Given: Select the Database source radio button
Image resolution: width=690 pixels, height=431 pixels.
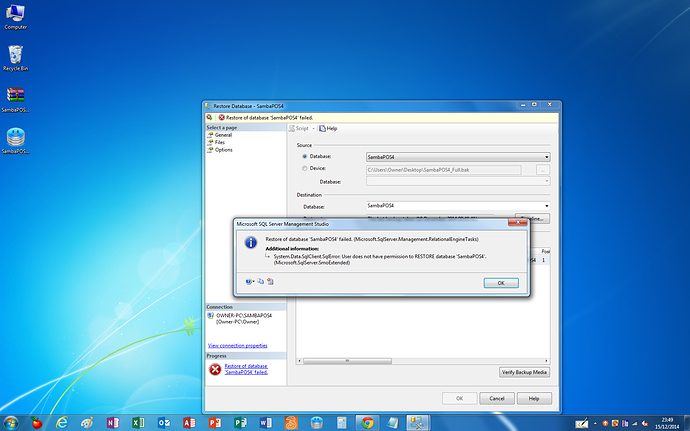Looking at the screenshot, I should tap(304, 157).
